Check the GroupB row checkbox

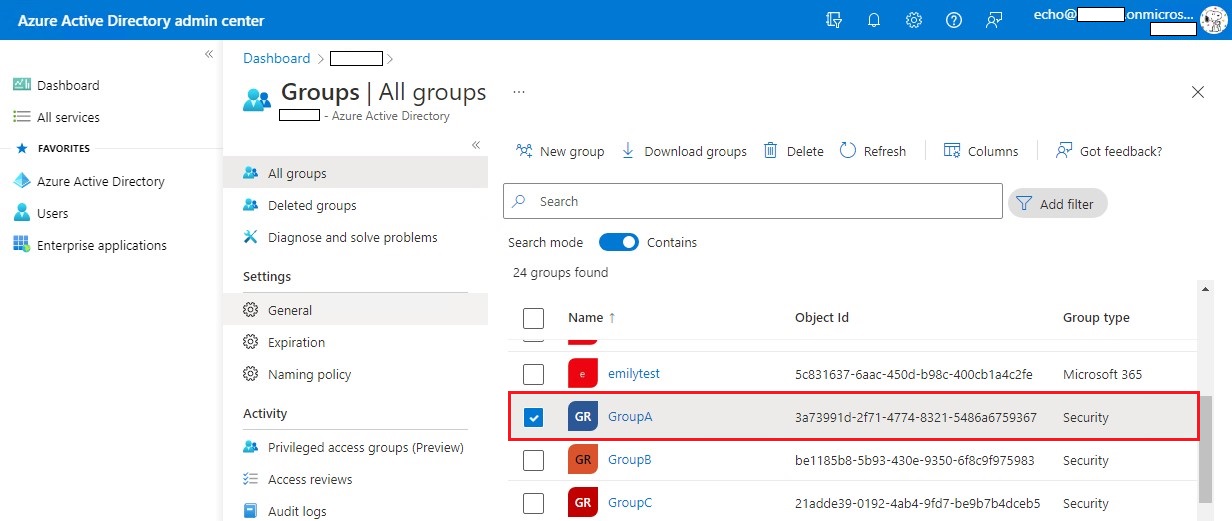pyautogui.click(x=534, y=460)
